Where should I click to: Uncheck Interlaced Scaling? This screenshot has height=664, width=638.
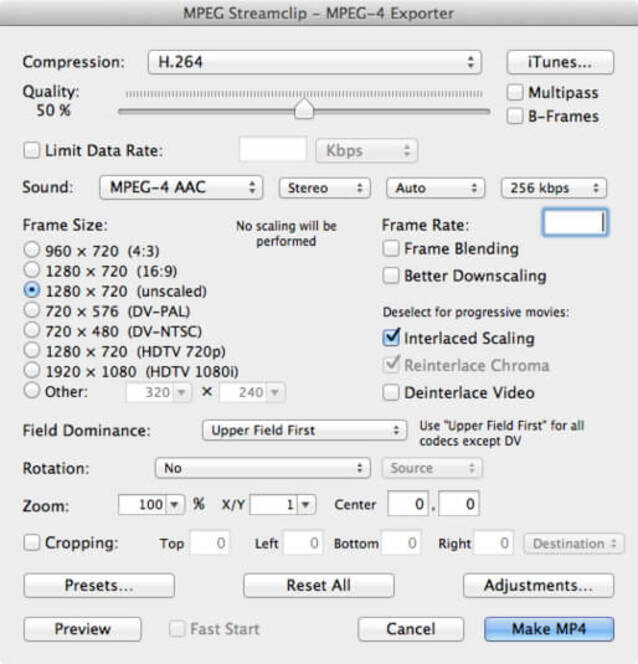pyautogui.click(x=392, y=339)
